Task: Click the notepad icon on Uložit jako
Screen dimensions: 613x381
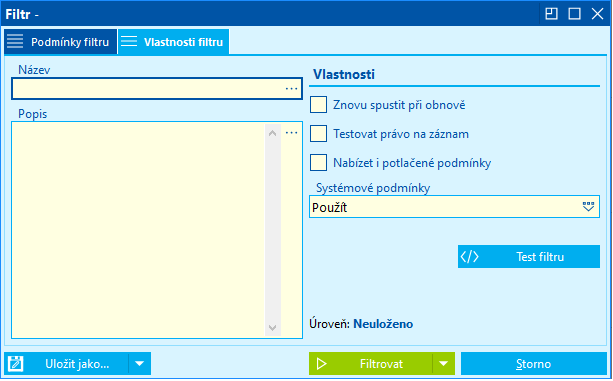Action: pos(16,364)
